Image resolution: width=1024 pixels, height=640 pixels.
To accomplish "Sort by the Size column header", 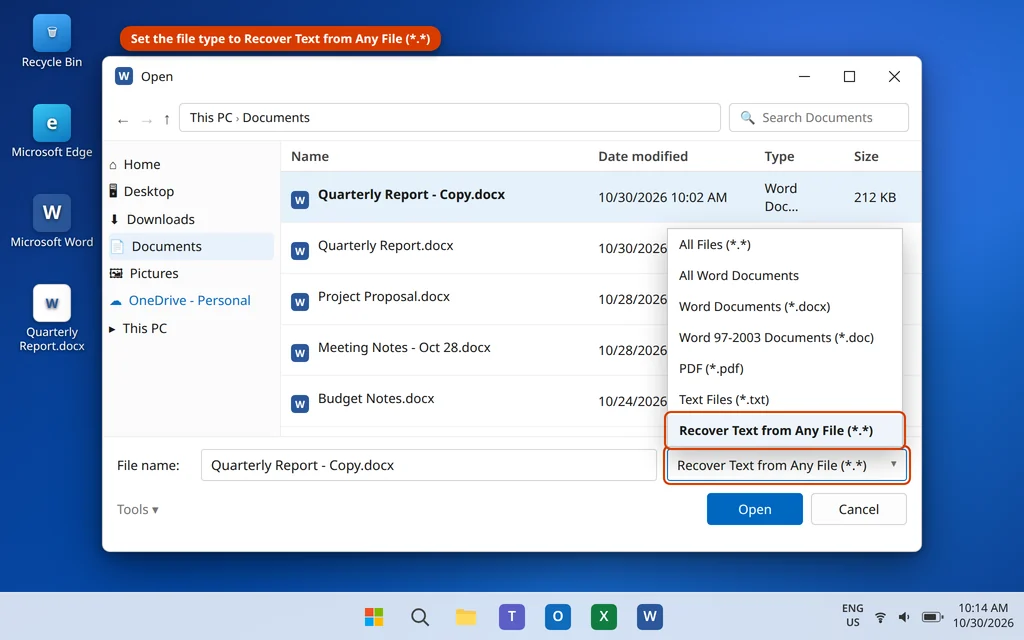I will pyautogui.click(x=866, y=157).
